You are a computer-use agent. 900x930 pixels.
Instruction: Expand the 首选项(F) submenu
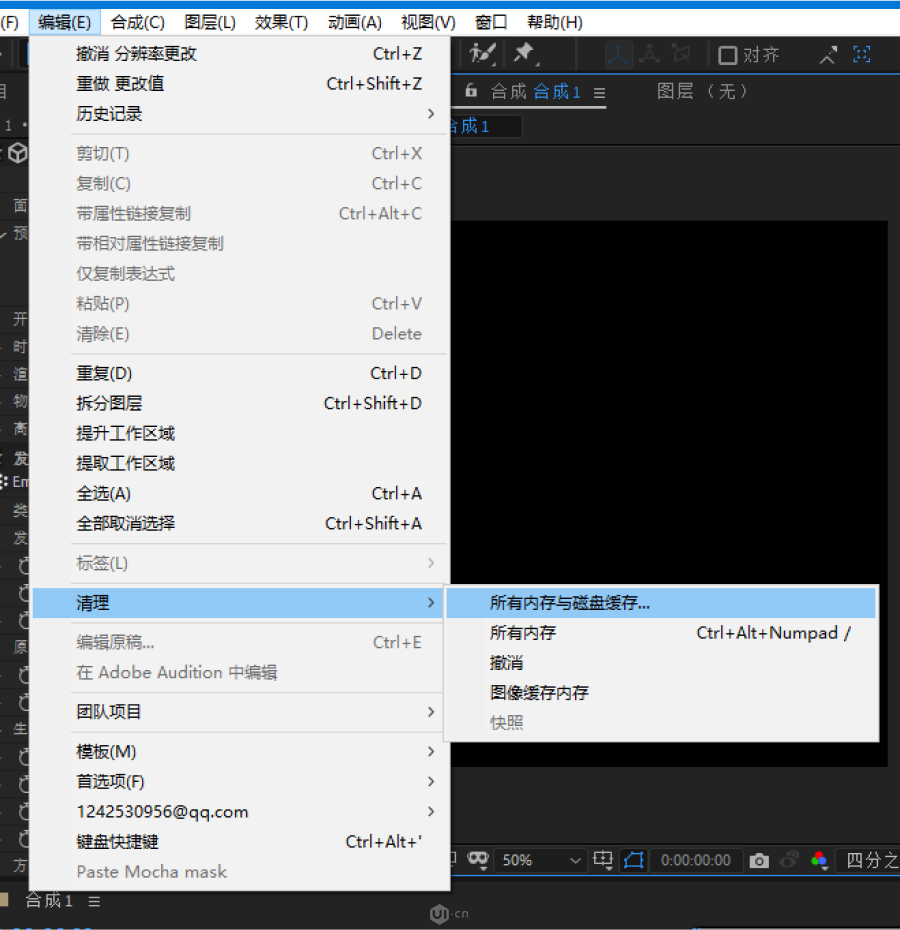click(x=240, y=782)
